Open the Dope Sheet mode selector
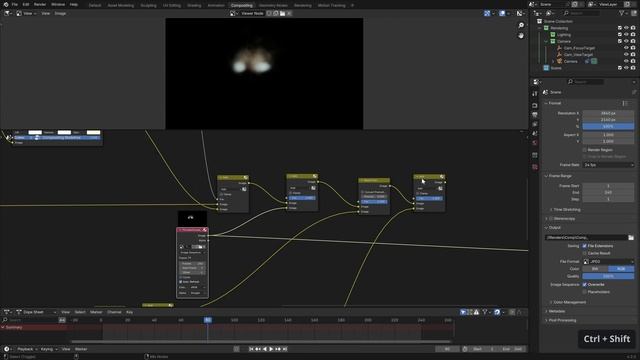The image size is (640, 360). tap(37, 312)
